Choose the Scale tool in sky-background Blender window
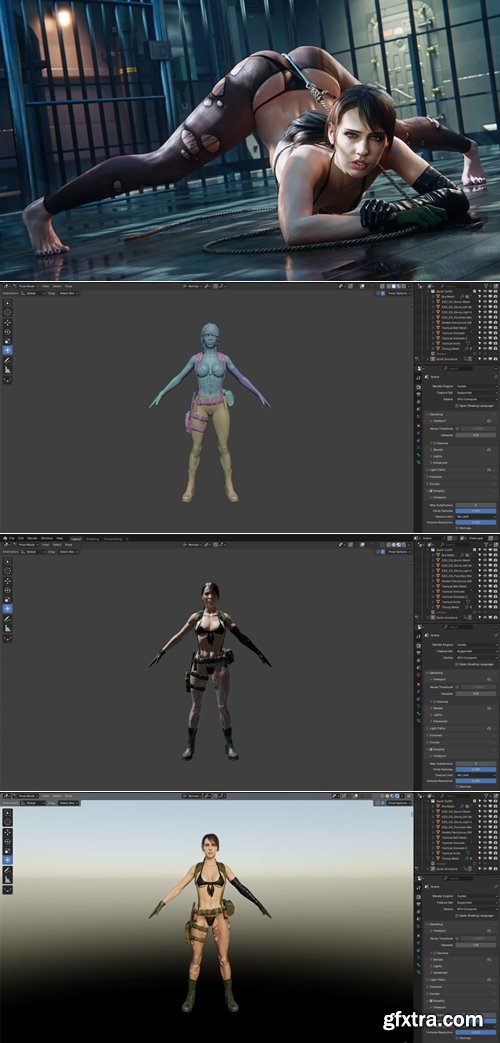 [8, 850]
